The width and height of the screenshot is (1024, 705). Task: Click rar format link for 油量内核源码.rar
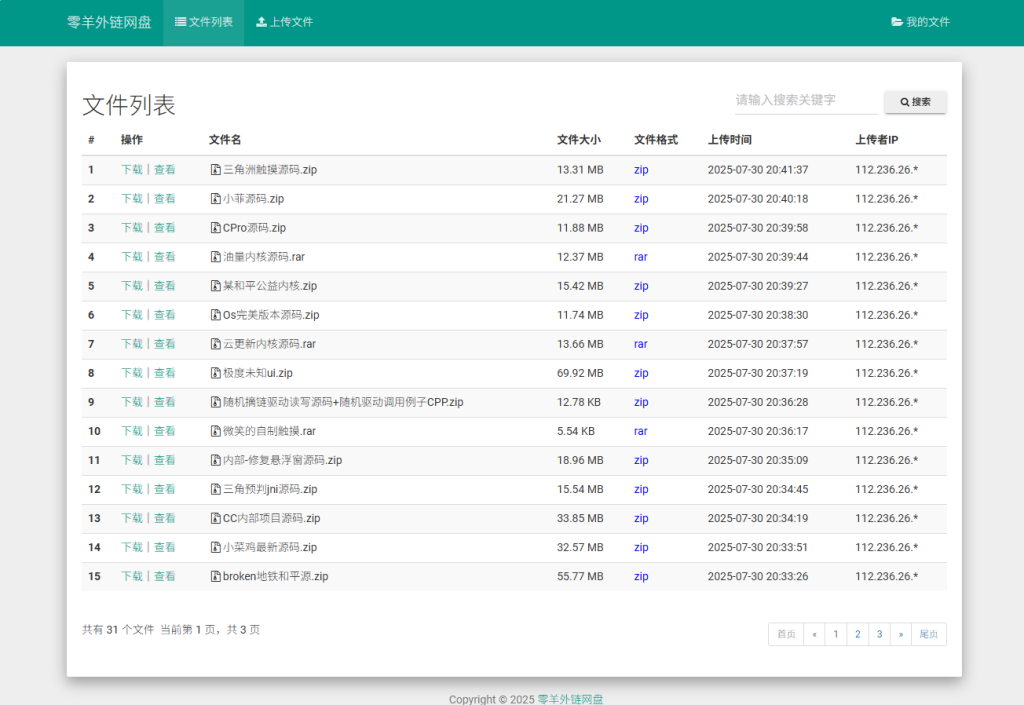pyautogui.click(x=641, y=257)
